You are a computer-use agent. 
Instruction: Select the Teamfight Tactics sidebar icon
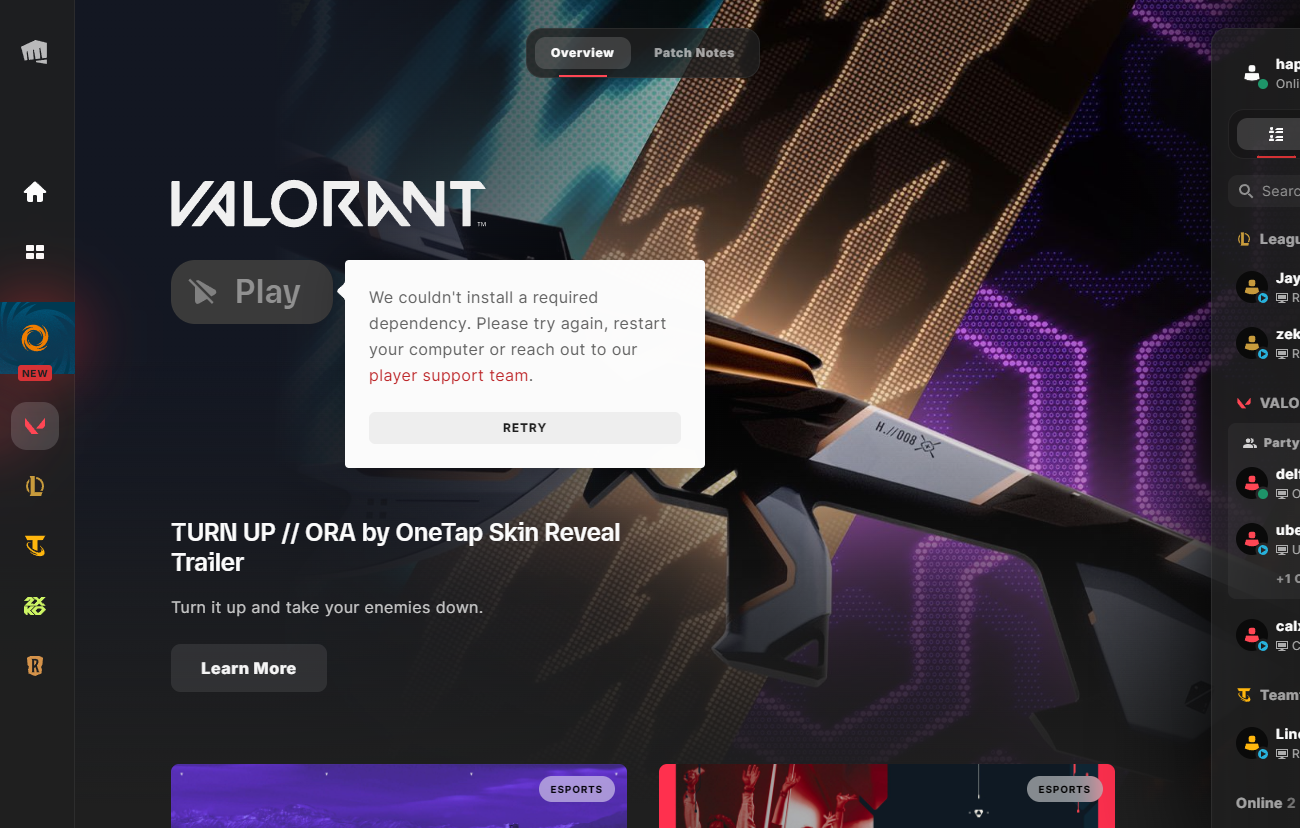tap(35, 546)
